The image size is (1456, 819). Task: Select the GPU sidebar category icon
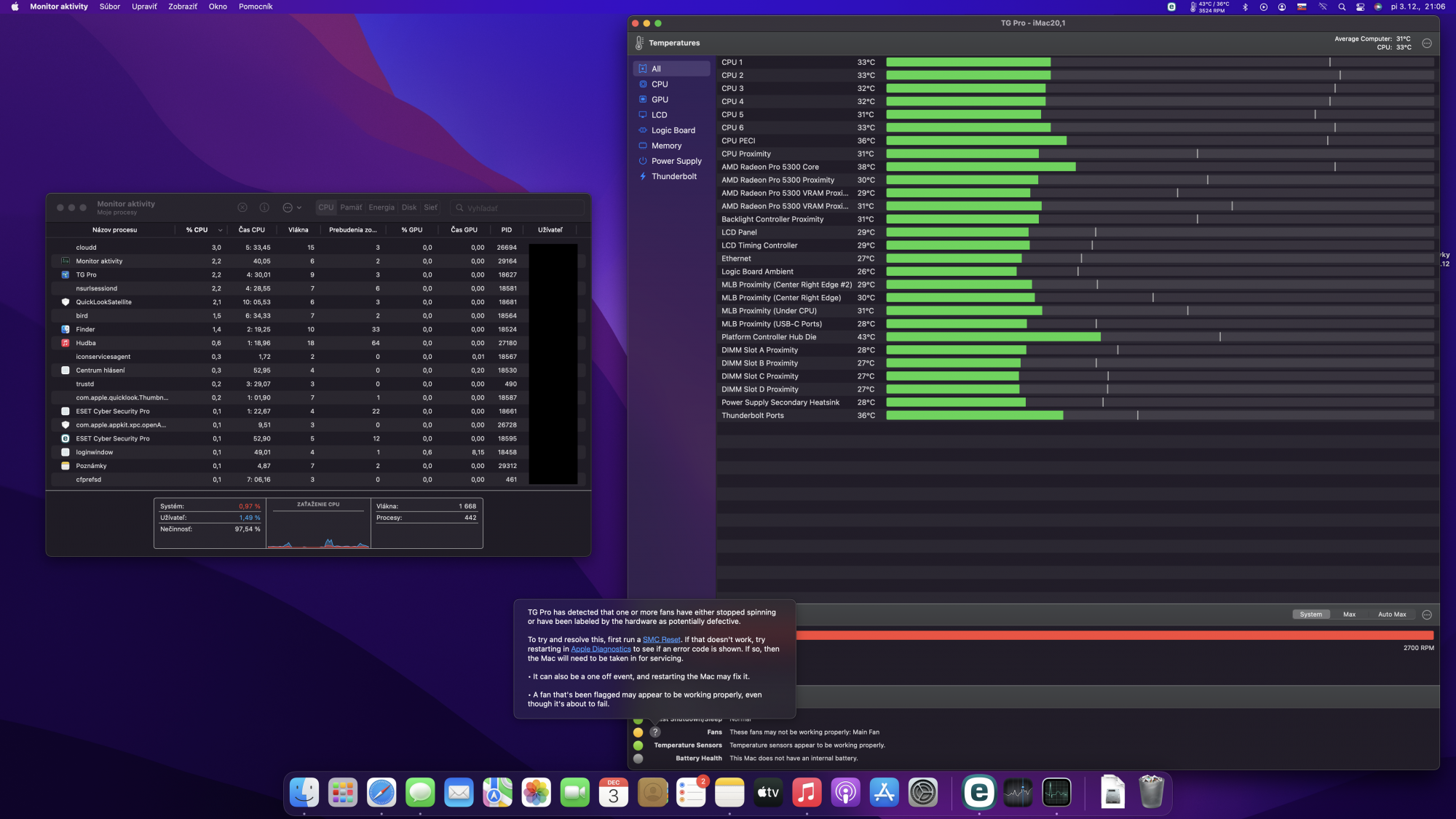(643, 100)
